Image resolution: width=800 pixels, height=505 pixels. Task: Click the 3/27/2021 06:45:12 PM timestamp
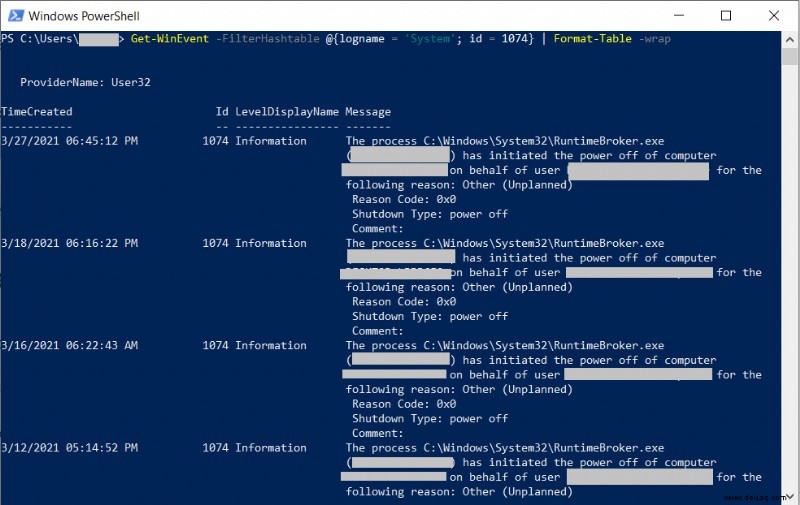[69, 141]
